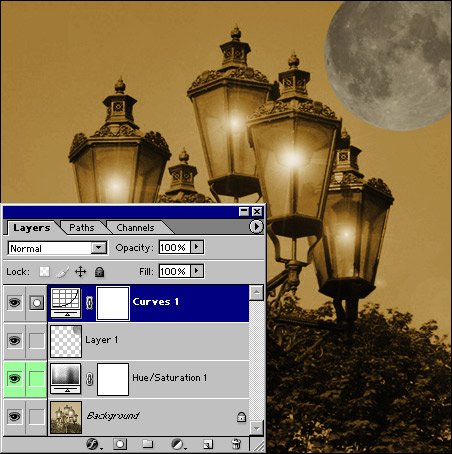The width and height of the screenshot is (452, 454).
Task: Open the Opacity slider arrow
Action: (197, 247)
